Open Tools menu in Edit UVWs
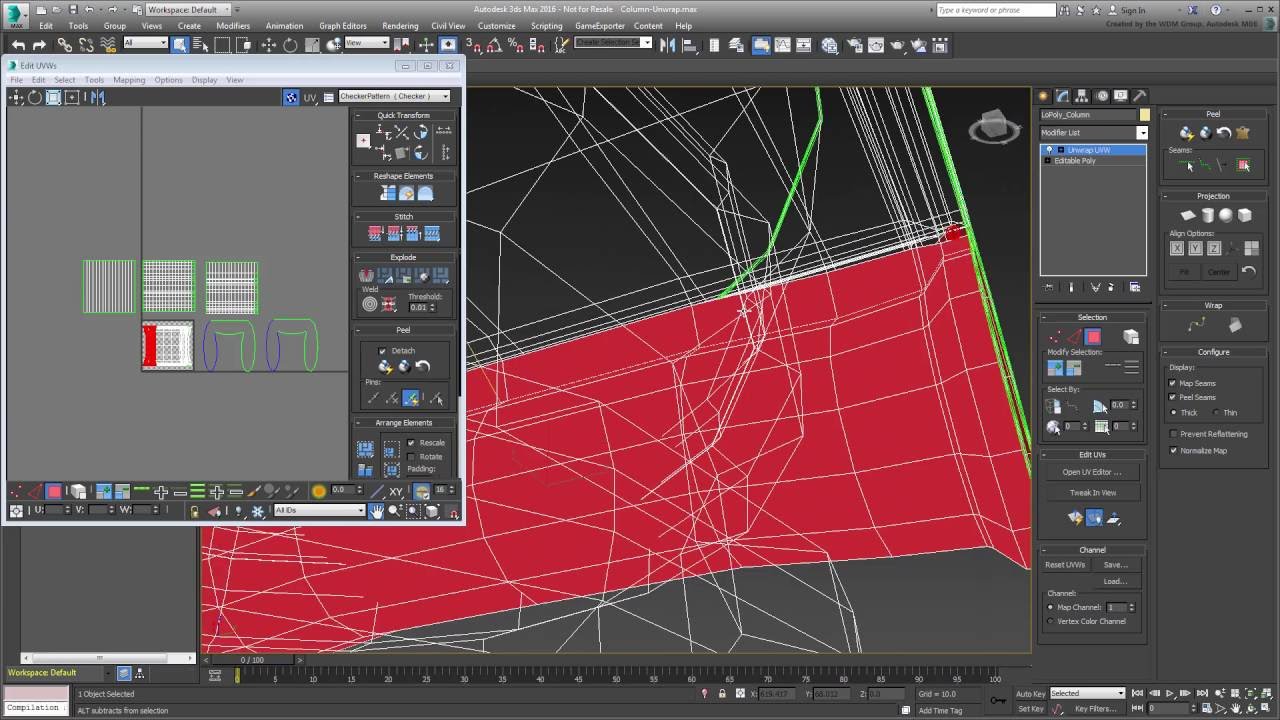 tap(94, 80)
